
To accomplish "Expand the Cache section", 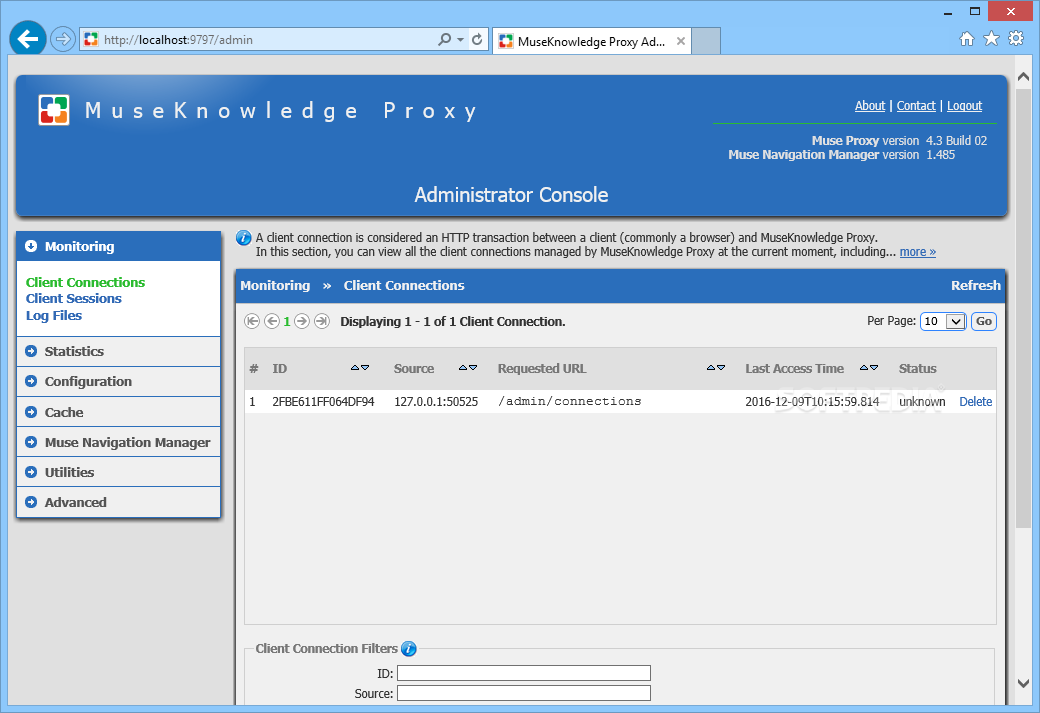I will pyautogui.click(x=119, y=412).
